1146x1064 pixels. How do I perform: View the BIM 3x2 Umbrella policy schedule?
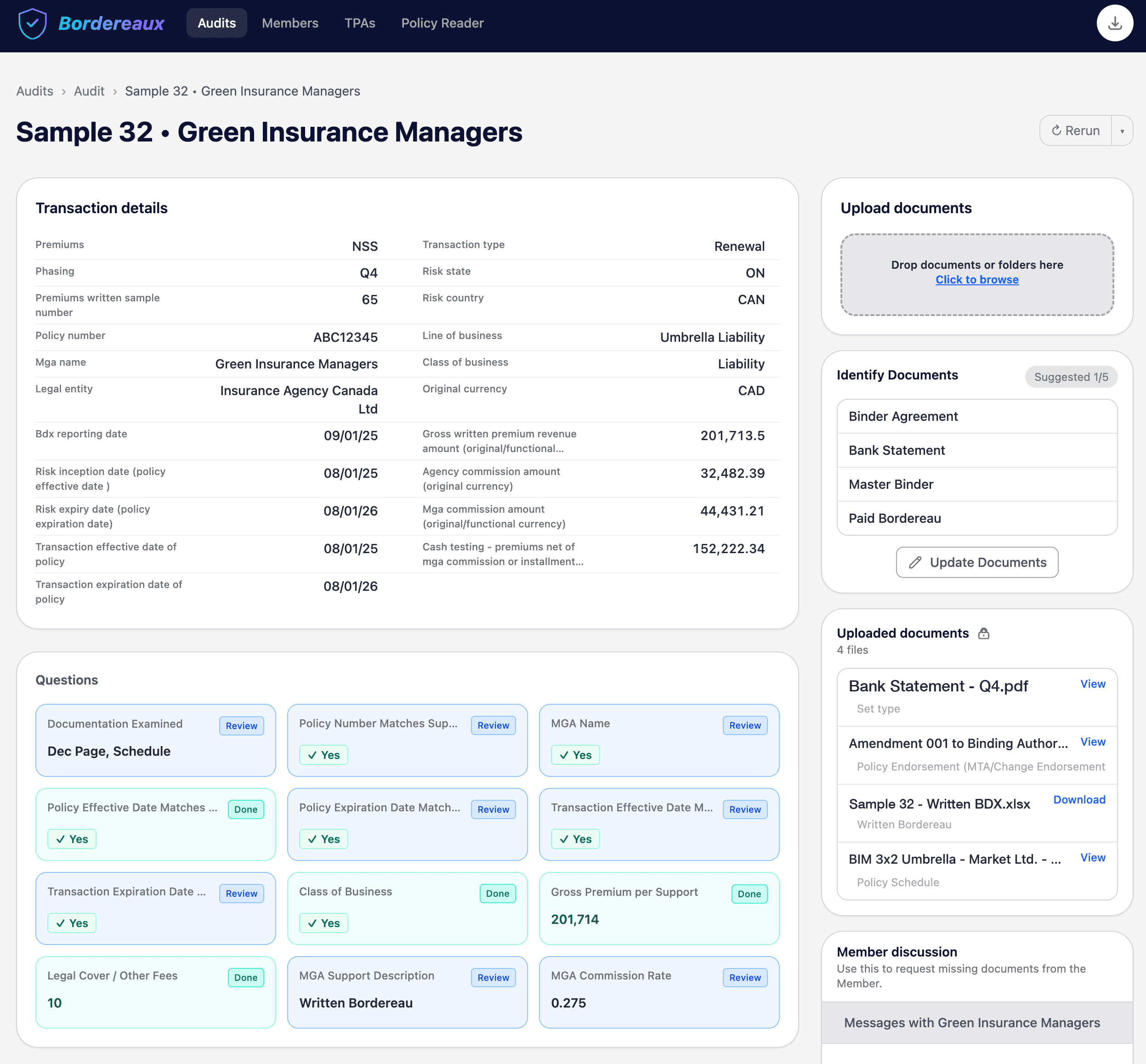[x=1092, y=858]
